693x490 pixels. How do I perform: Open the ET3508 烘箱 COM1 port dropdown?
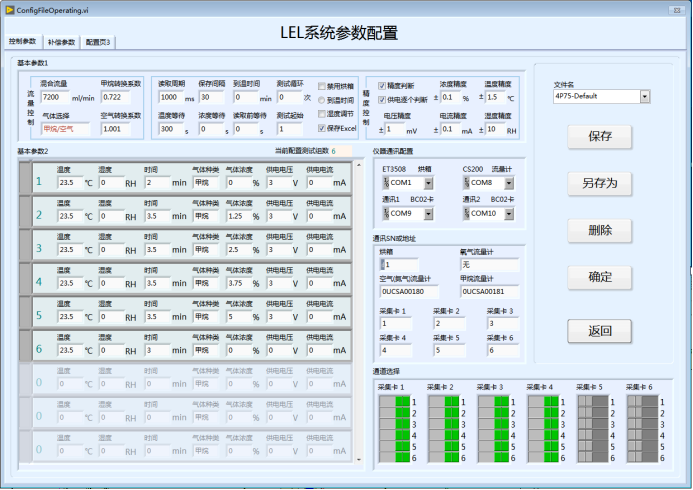click(428, 182)
